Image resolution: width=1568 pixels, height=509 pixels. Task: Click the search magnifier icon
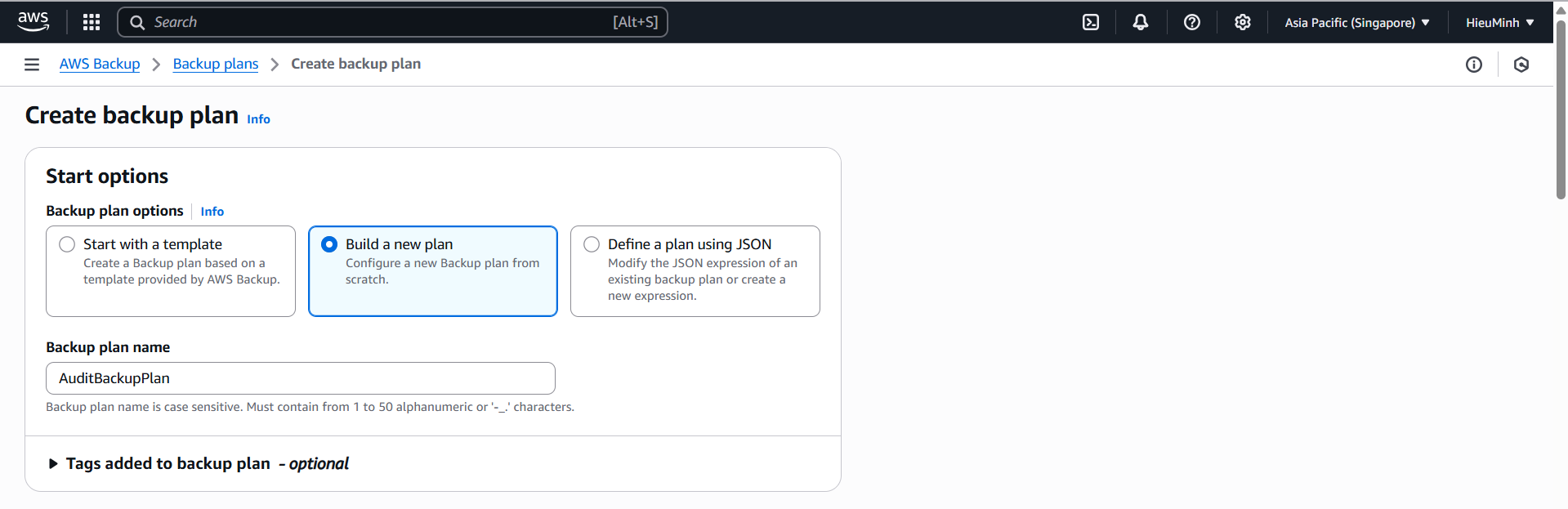137,22
